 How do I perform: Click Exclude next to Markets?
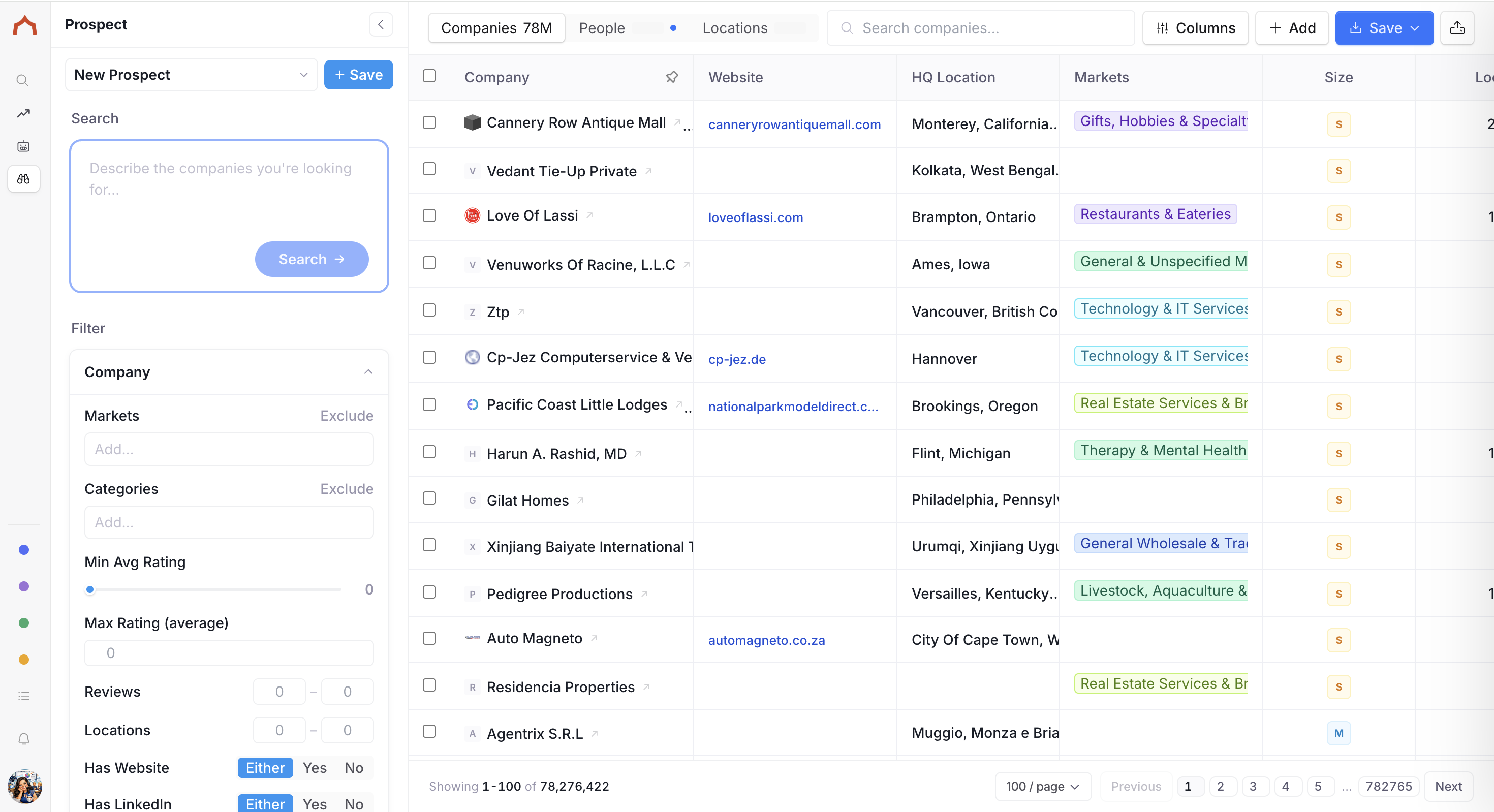[x=347, y=416]
